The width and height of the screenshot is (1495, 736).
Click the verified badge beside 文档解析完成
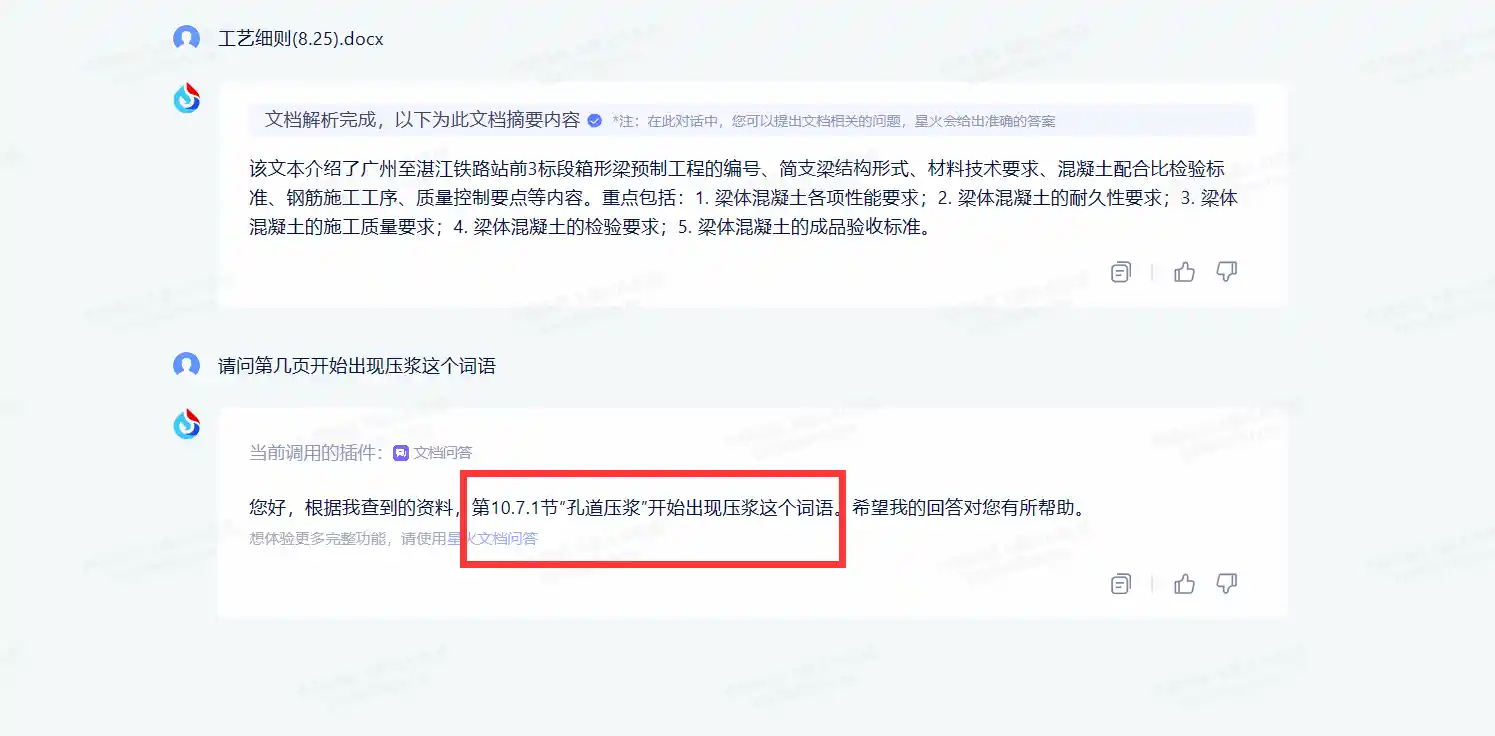click(x=594, y=121)
